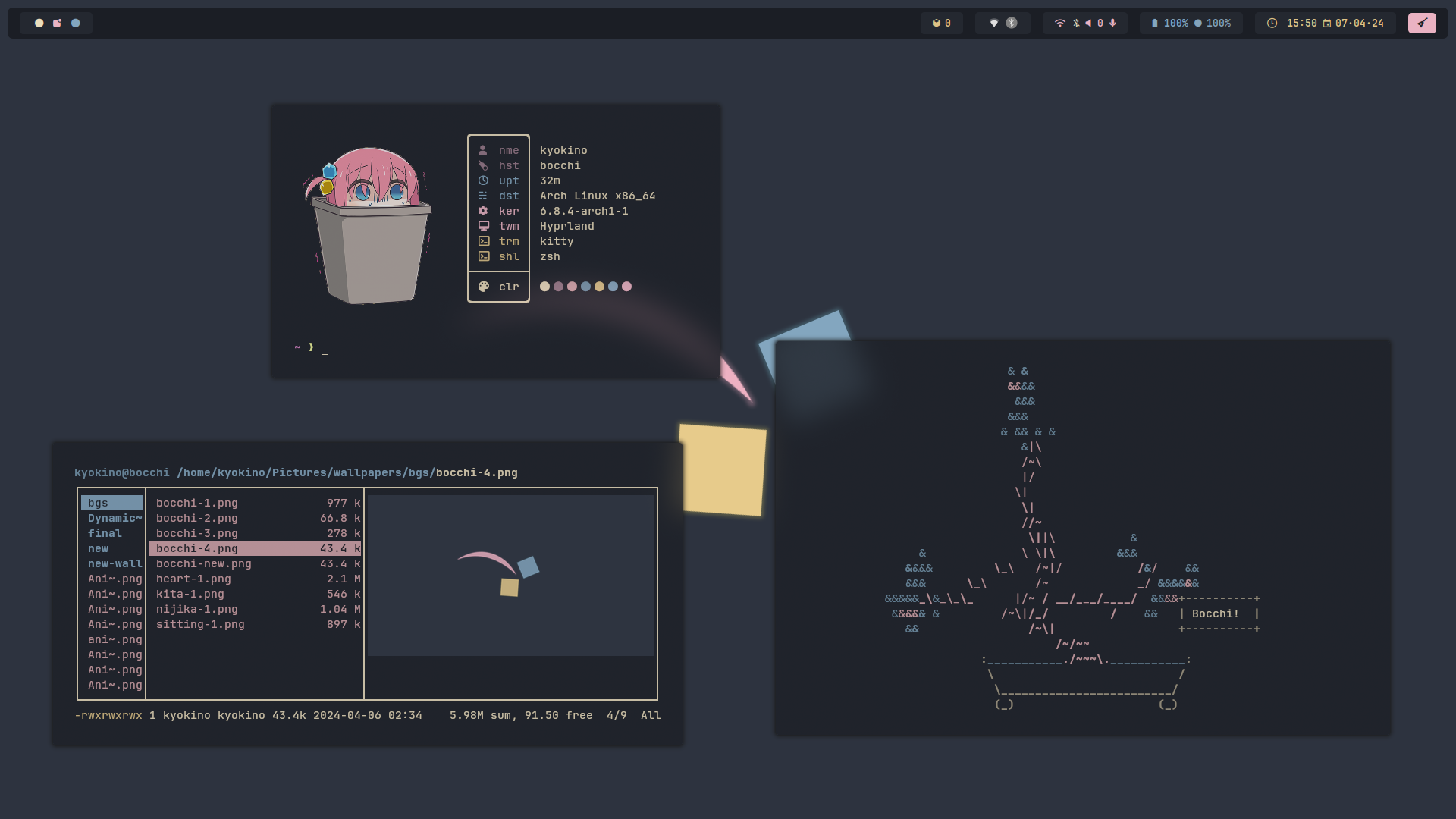Open the calendar date 07·04·24
The image size is (1456, 819).
pos(1359,24)
